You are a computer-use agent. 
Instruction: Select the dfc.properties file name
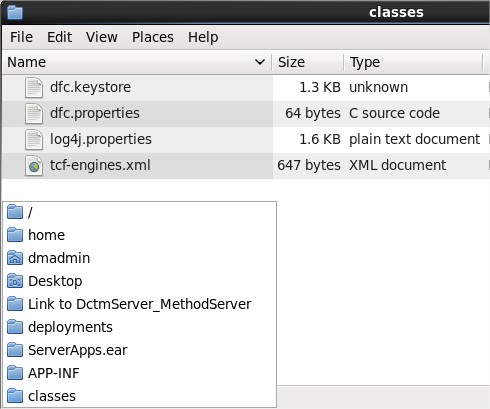[x=95, y=113]
